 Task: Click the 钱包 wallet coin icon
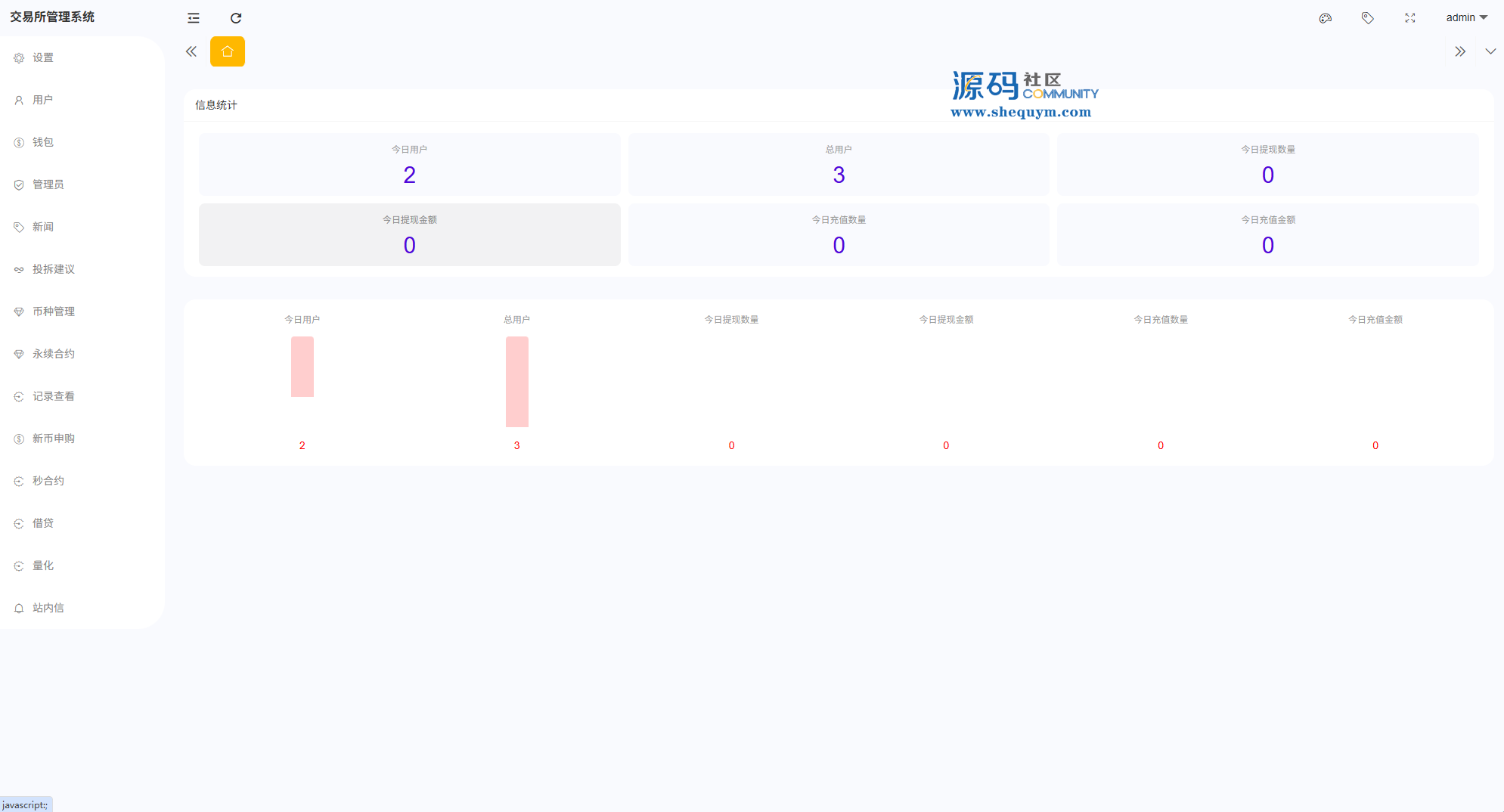pos(19,143)
